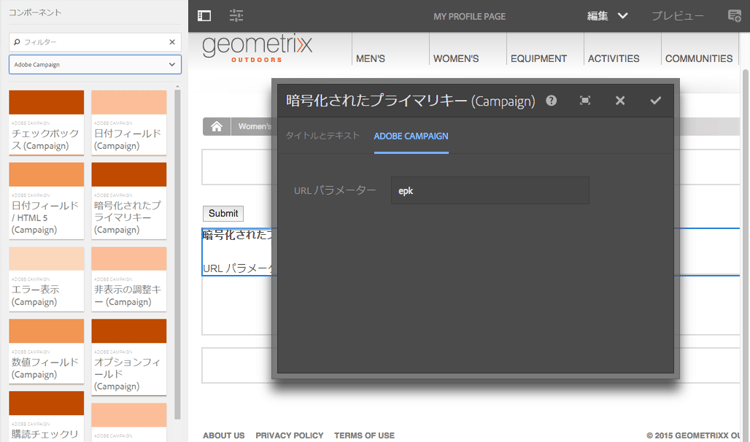This screenshot has width=750, height=442.
Task: Click the Women's breadcrumb item
Action: click(x=254, y=126)
